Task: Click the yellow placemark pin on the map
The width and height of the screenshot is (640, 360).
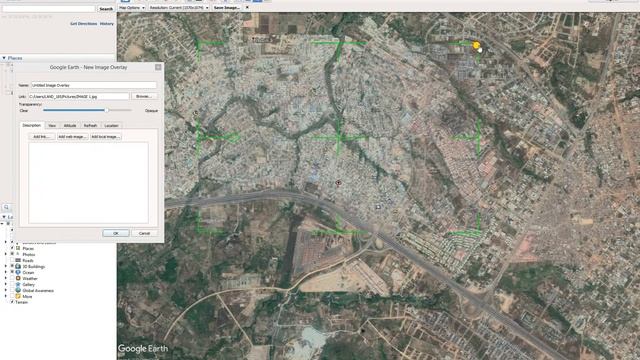Action: pos(476,45)
